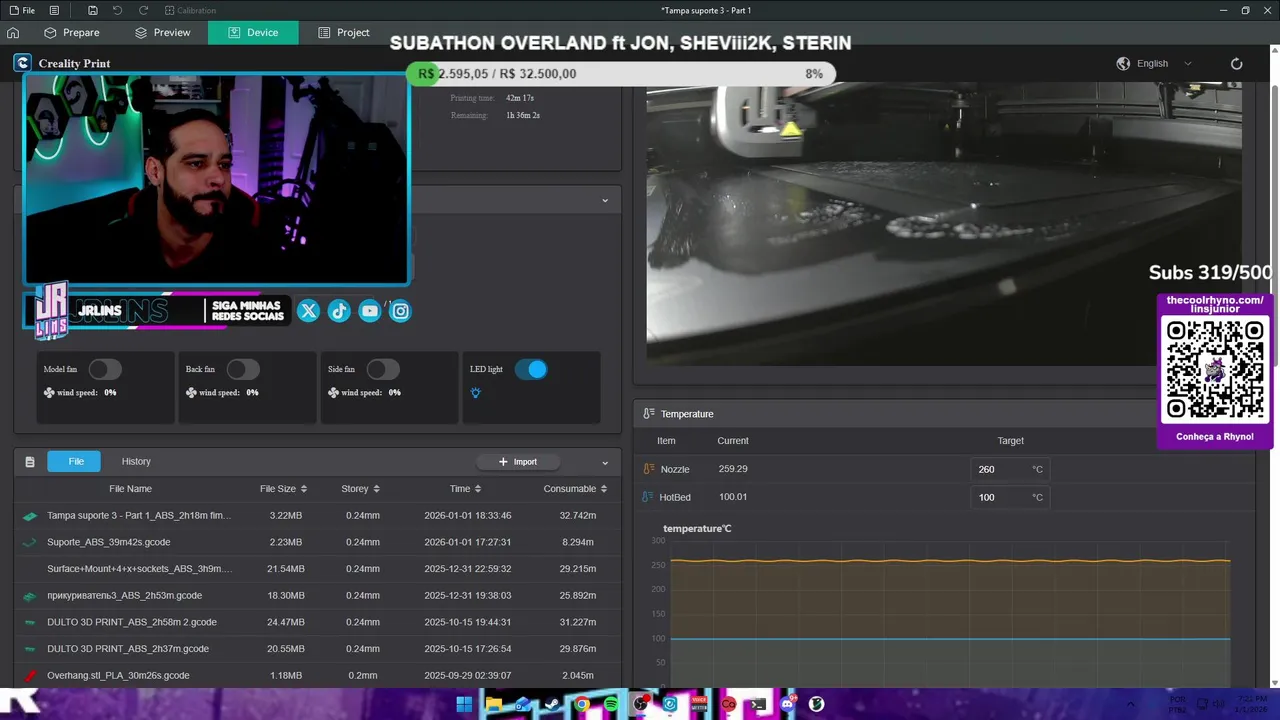This screenshot has width=1280, height=720.
Task: Switch to the Prepare tab
Action: 71,32
